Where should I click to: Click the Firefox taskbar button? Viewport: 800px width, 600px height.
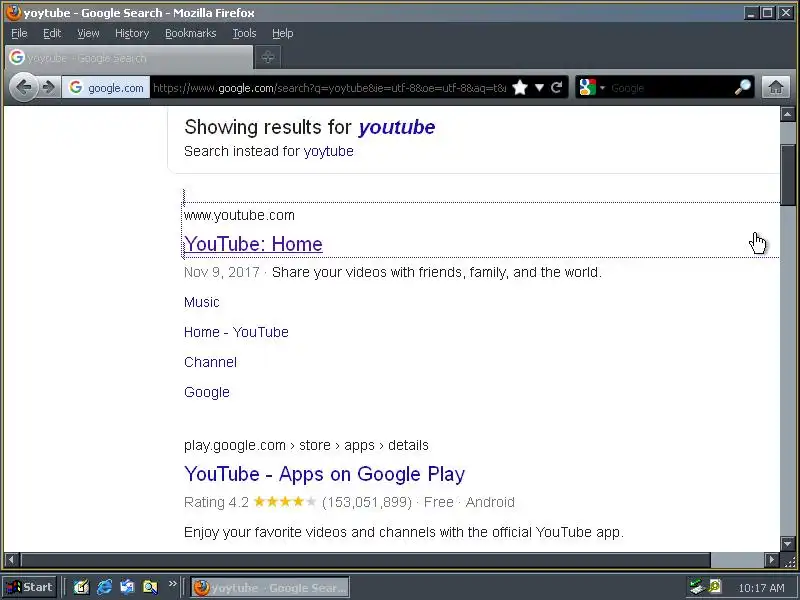pos(270,588)
